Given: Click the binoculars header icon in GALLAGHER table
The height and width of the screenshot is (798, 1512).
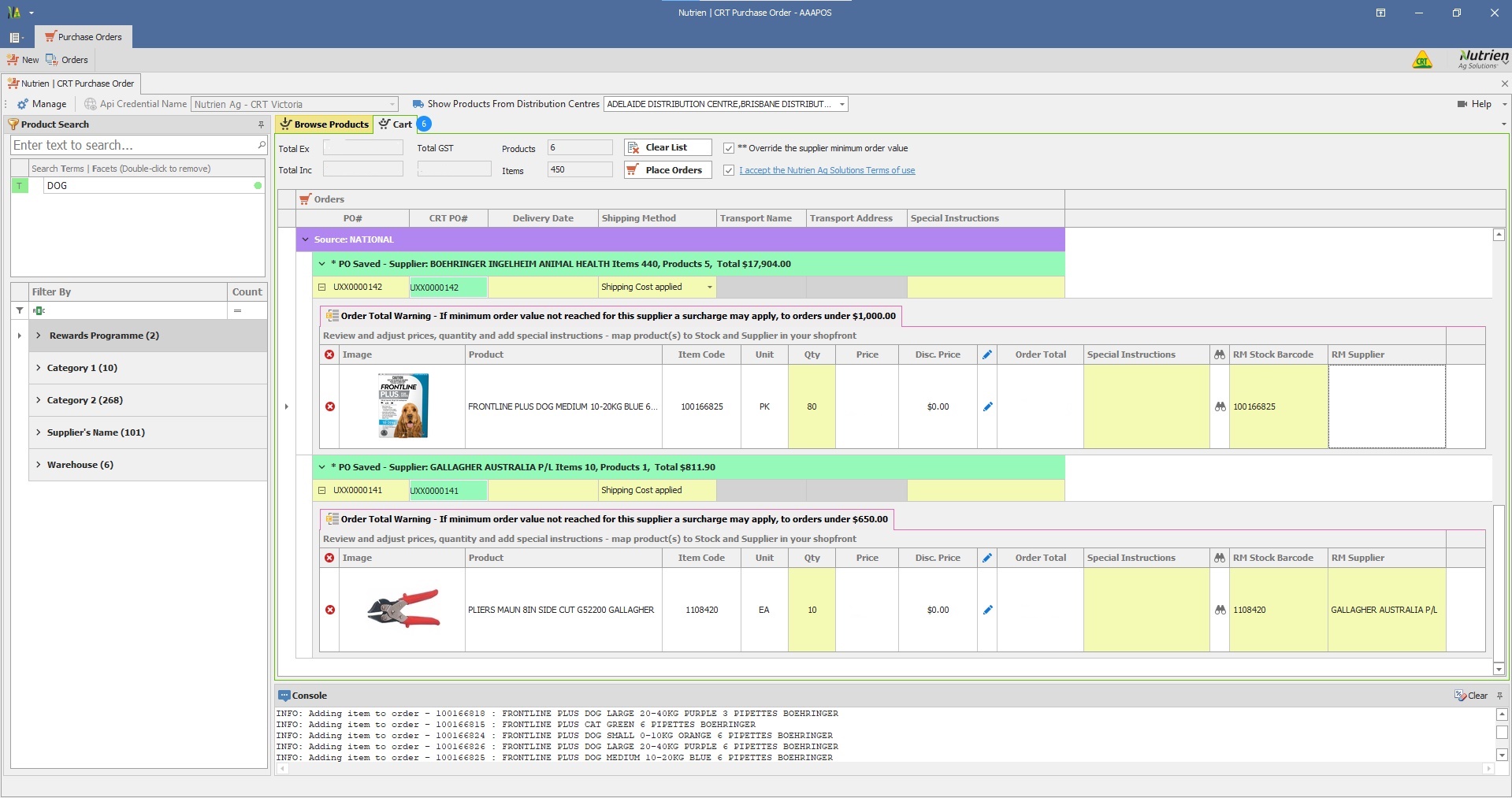Looking at the screenshot, I should (x=1220, y=558).
